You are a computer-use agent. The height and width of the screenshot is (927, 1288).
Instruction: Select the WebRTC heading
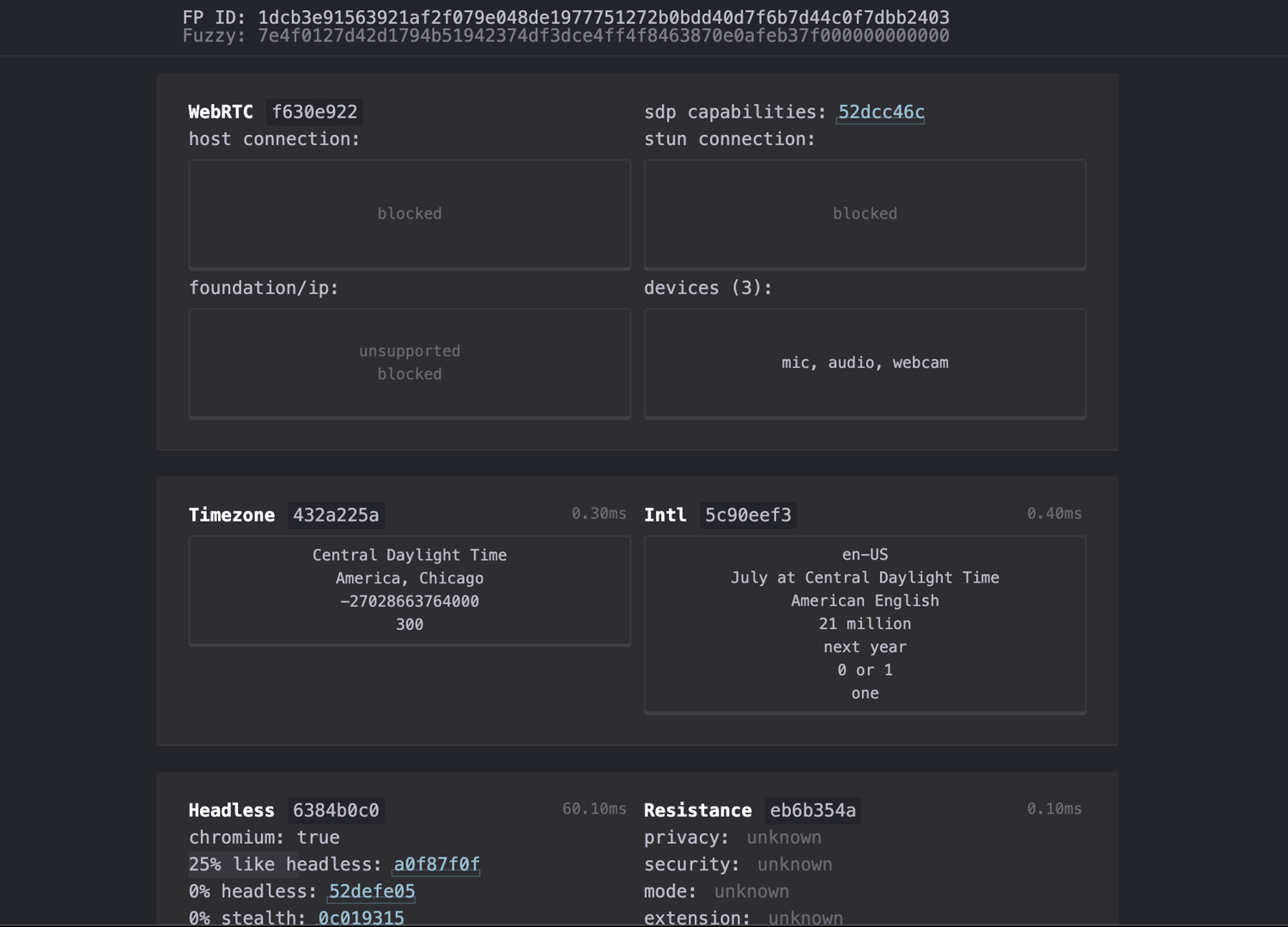click(221, 113)
